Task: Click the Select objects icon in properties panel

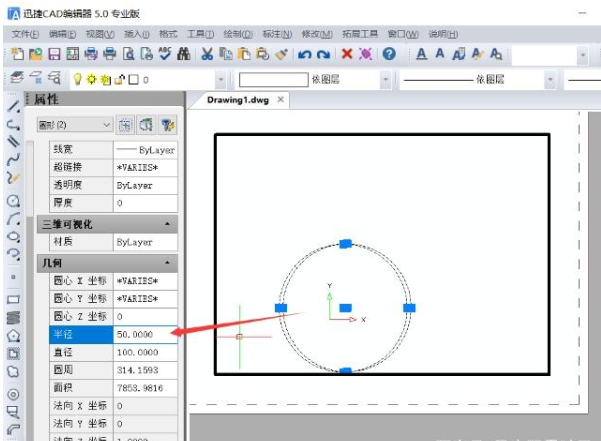Action: point(125,125)
